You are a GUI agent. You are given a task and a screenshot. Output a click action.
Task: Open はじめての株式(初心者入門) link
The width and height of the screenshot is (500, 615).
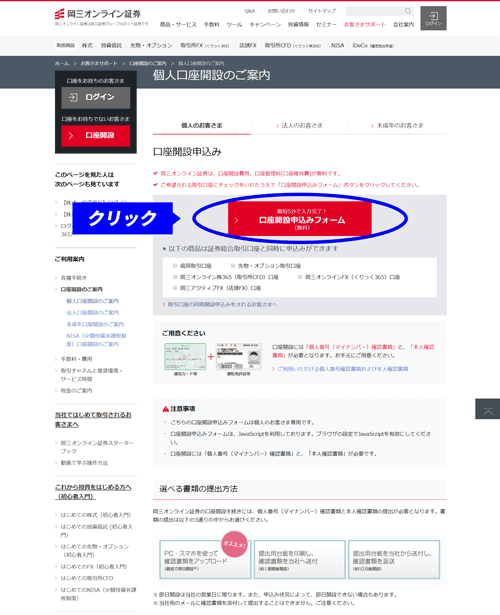[x=96, y=515]
